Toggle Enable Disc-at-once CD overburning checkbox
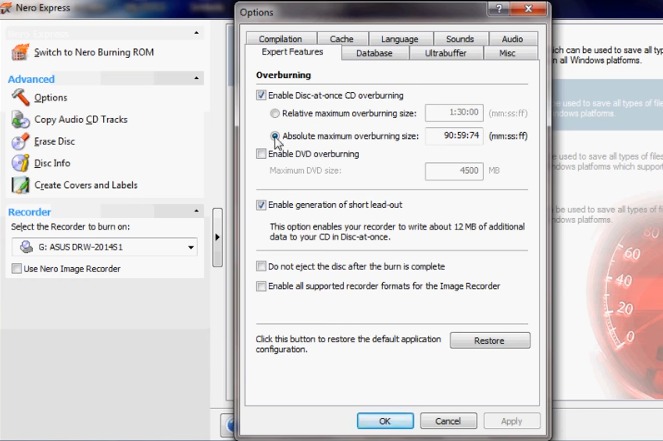Image resolution: width=663 pixels, height=441 pixels. [x=261, y=95]
